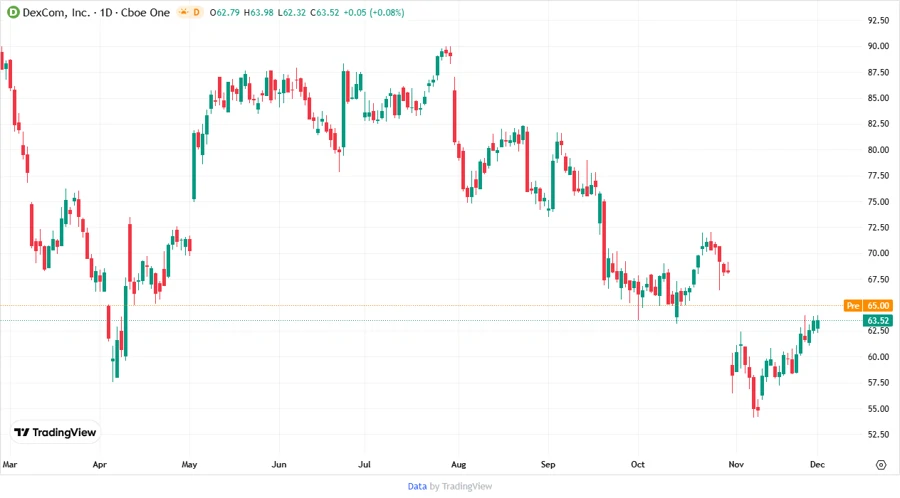Click the 1D interval text in header
900x498 pixels.
(106, 13)
